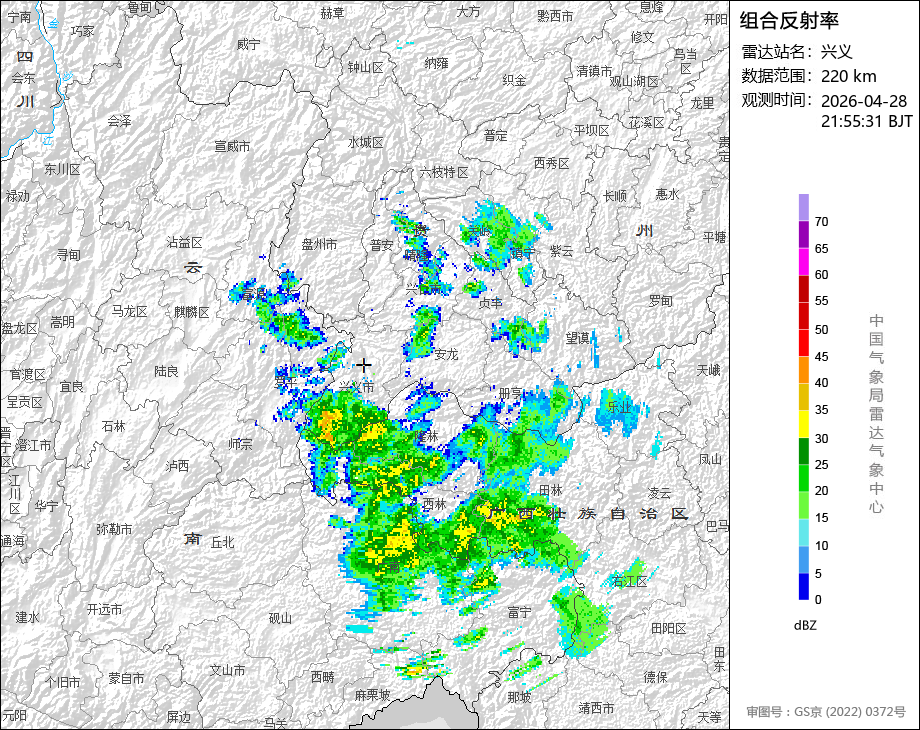Click the legend value 50
The image size is (920, 730).
tap(821, 330)
